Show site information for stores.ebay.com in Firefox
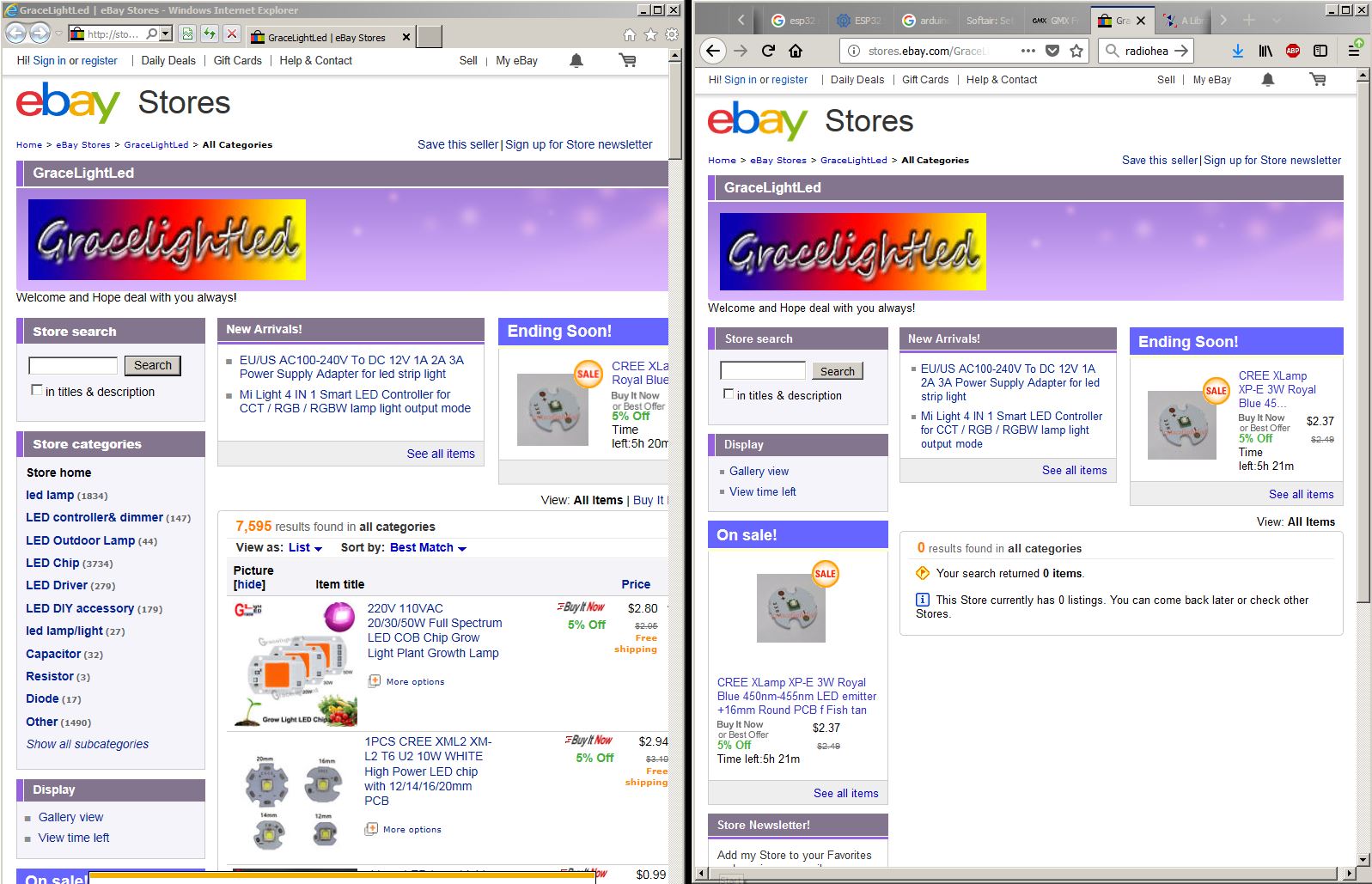This screenshot has width=1372, height=884. coord(853,51)
